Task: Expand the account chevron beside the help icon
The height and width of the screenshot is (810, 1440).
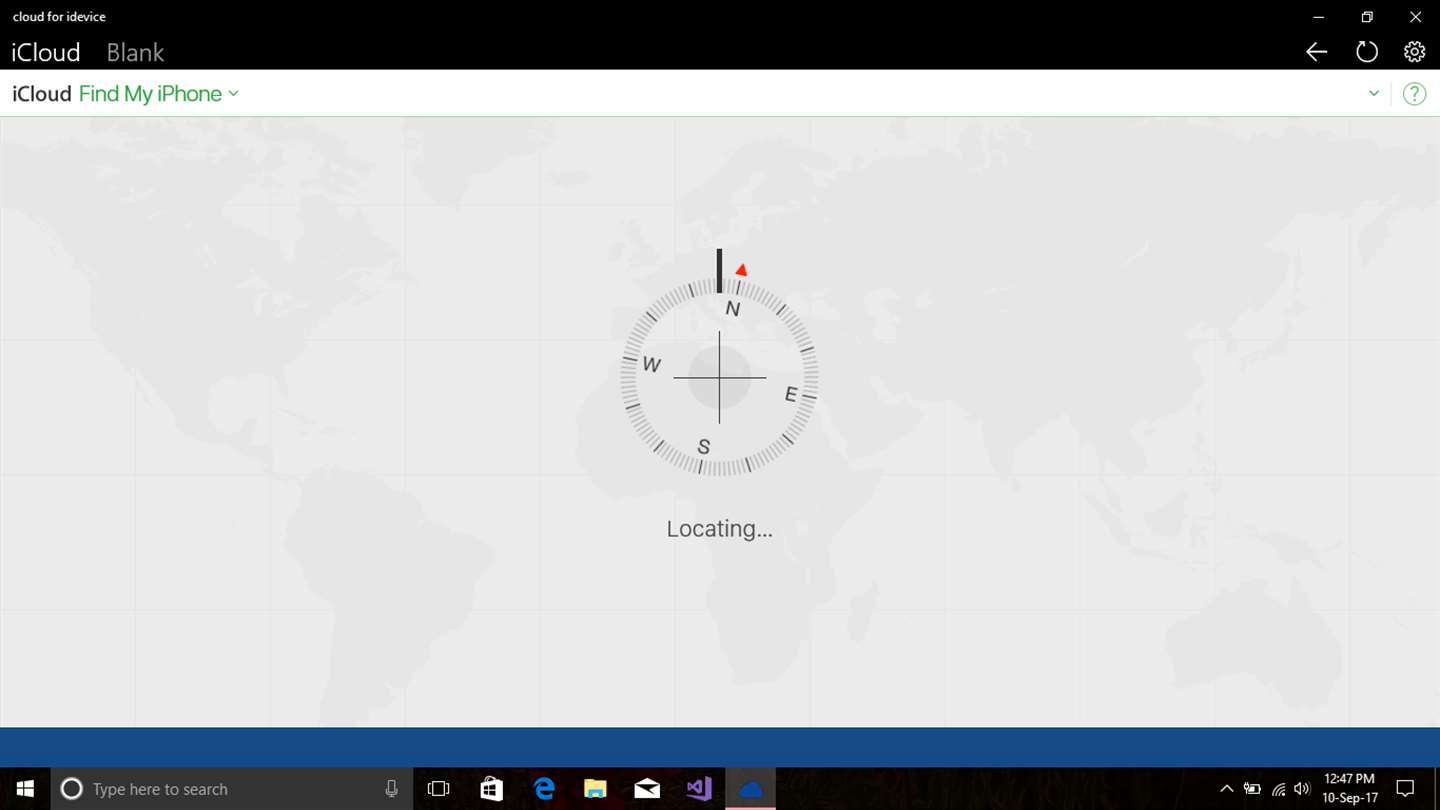Action: coord(1374,94)
